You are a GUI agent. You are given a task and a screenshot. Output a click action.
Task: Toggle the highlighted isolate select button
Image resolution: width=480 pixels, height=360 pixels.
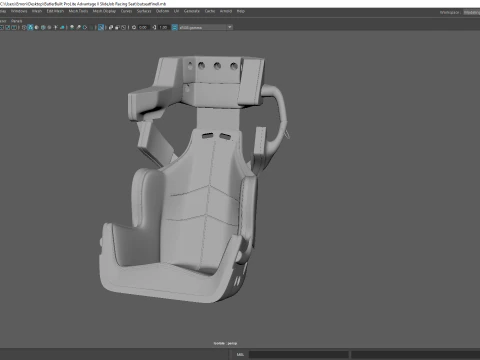[101, 27]
